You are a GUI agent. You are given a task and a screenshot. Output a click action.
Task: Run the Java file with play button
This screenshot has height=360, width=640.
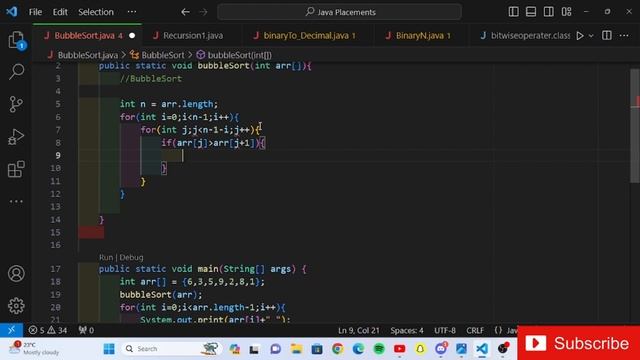[x=580, y=36]
